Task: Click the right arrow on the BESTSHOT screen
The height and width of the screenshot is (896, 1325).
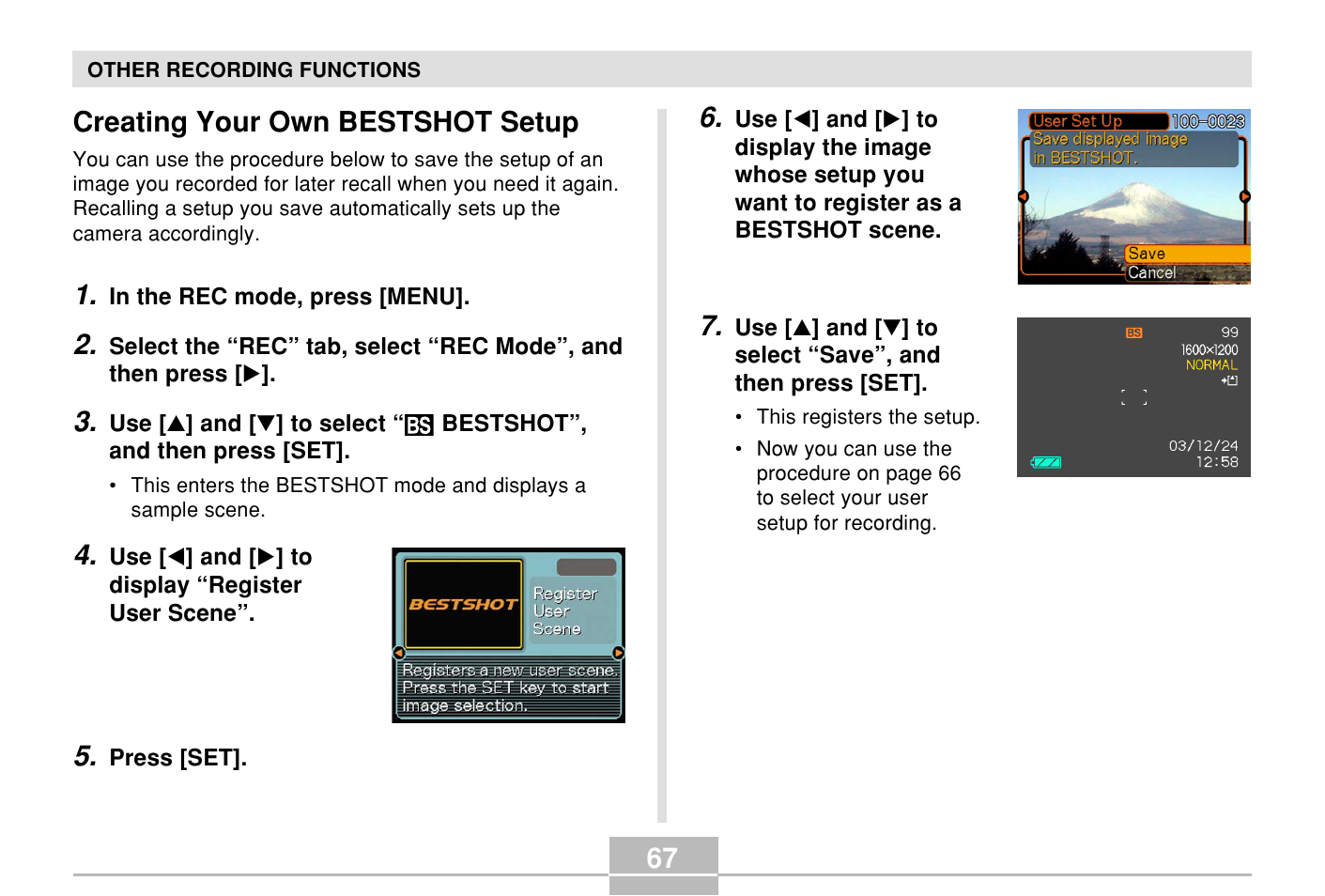Action: (618, 653)
